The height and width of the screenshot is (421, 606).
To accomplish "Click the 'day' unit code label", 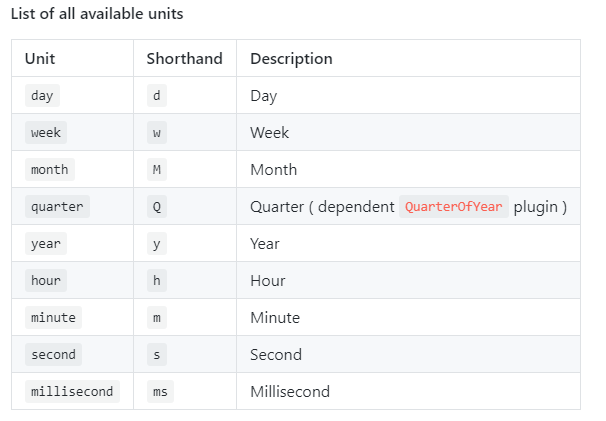I will 42,95.
